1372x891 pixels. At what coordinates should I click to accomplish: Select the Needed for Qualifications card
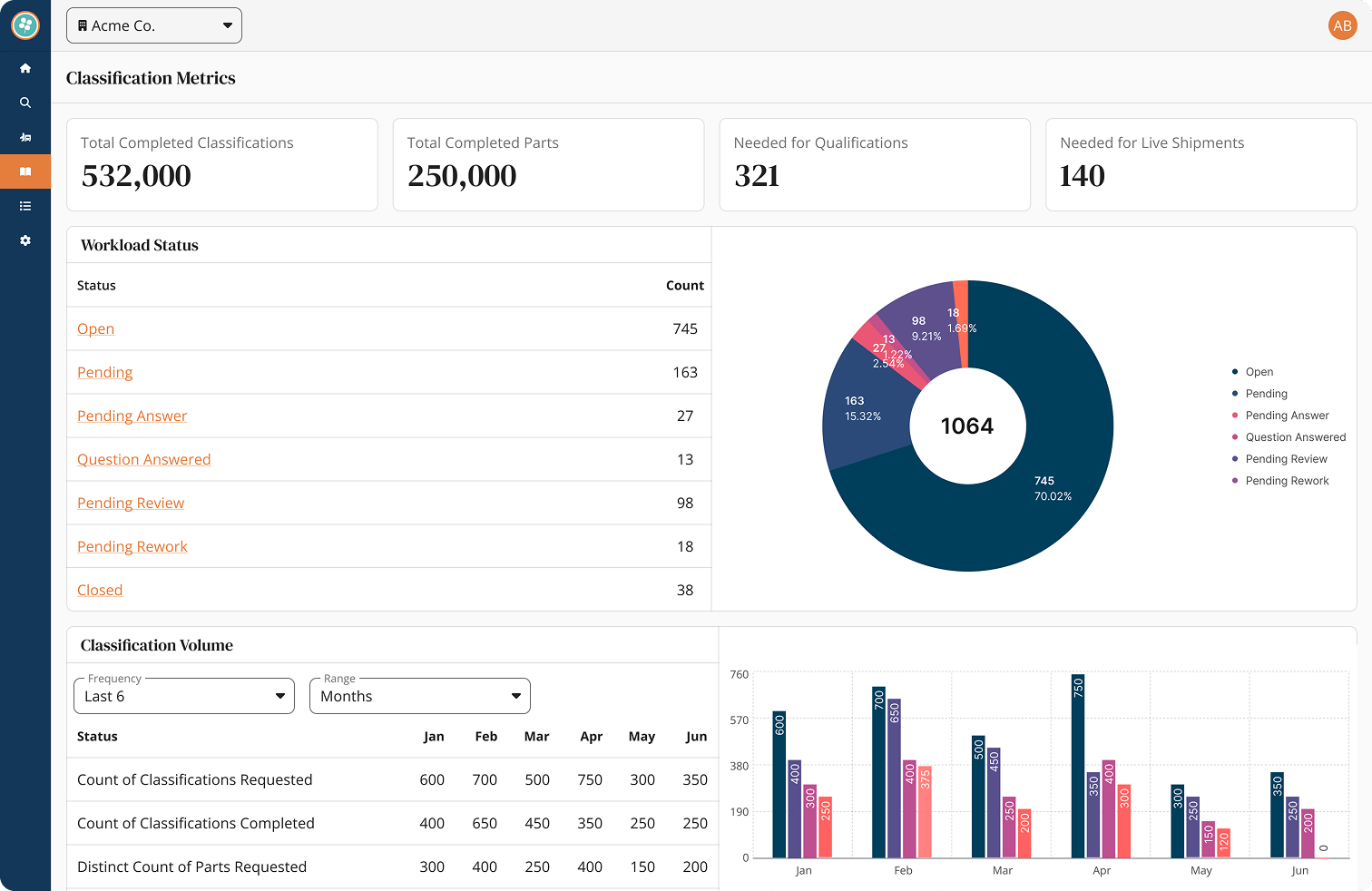click(x=875, y=164)
